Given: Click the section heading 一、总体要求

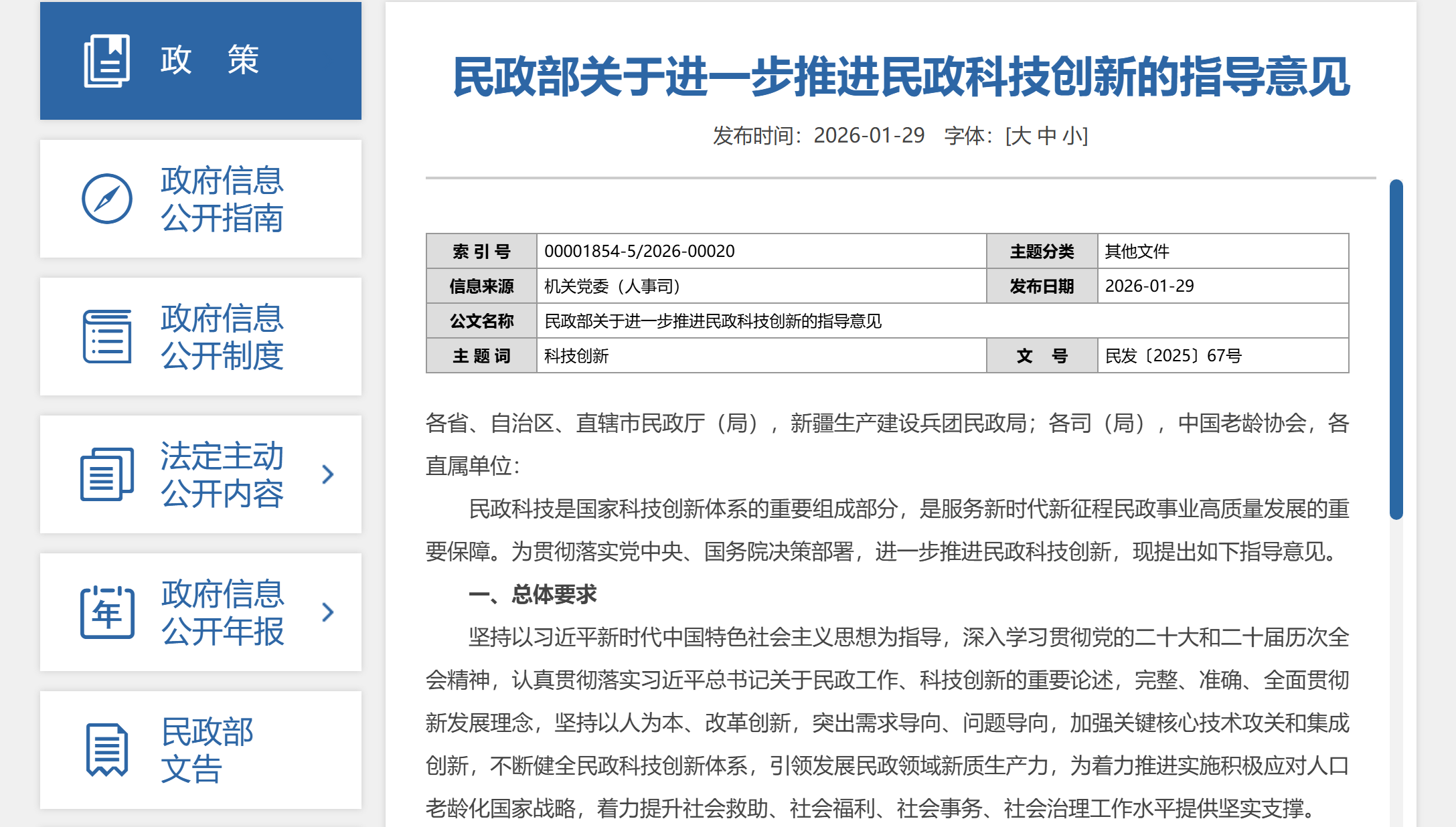Looking at the screenshot, I should tap(533, 594).
